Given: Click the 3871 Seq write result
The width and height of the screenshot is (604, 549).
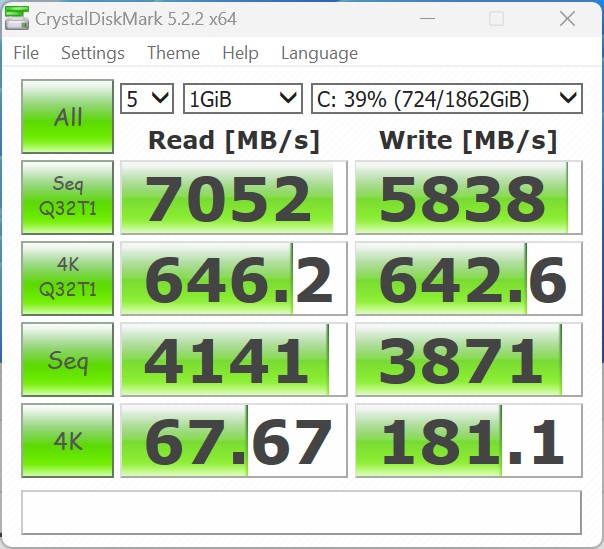Looking at the screenshot, I should 468,359.
